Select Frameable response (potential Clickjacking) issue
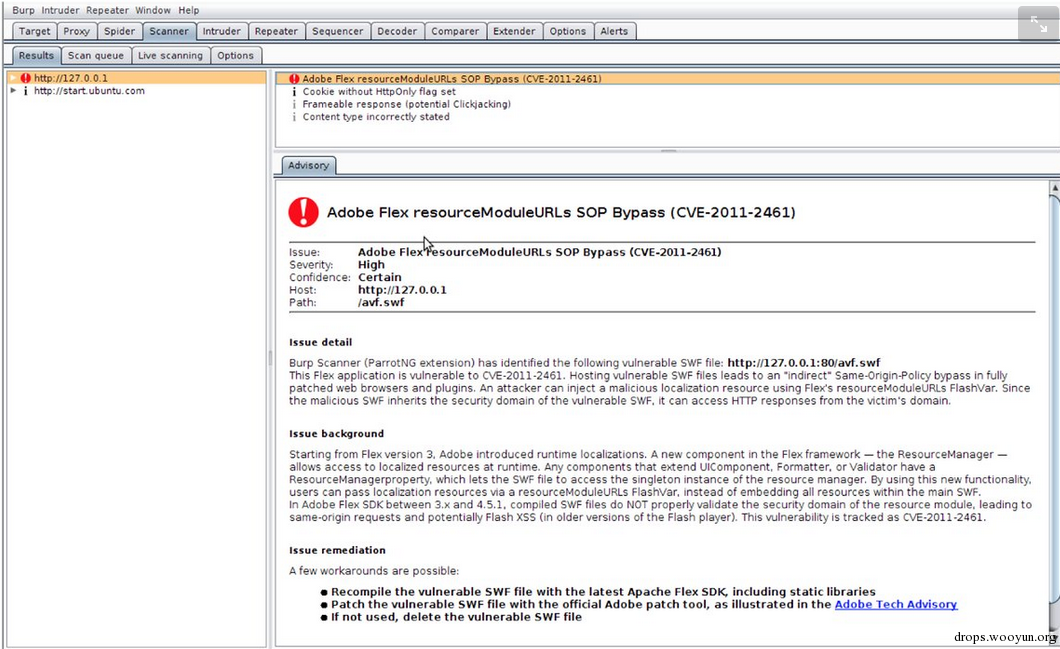 pos(406,104)
